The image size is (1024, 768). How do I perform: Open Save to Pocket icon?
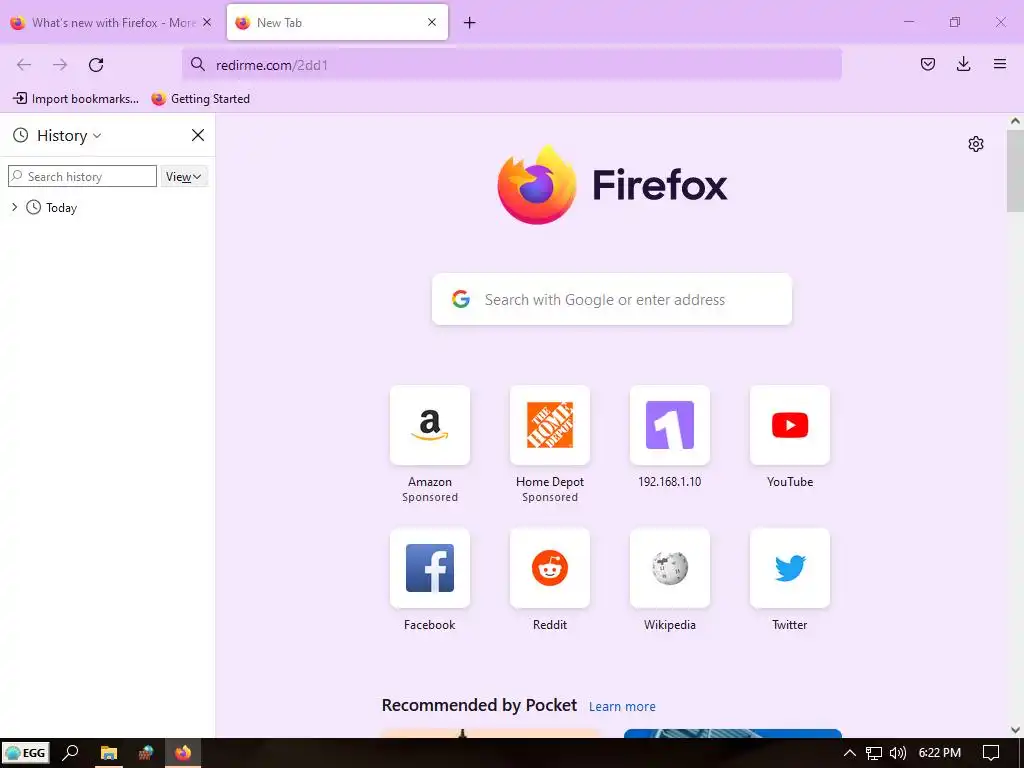928,64
